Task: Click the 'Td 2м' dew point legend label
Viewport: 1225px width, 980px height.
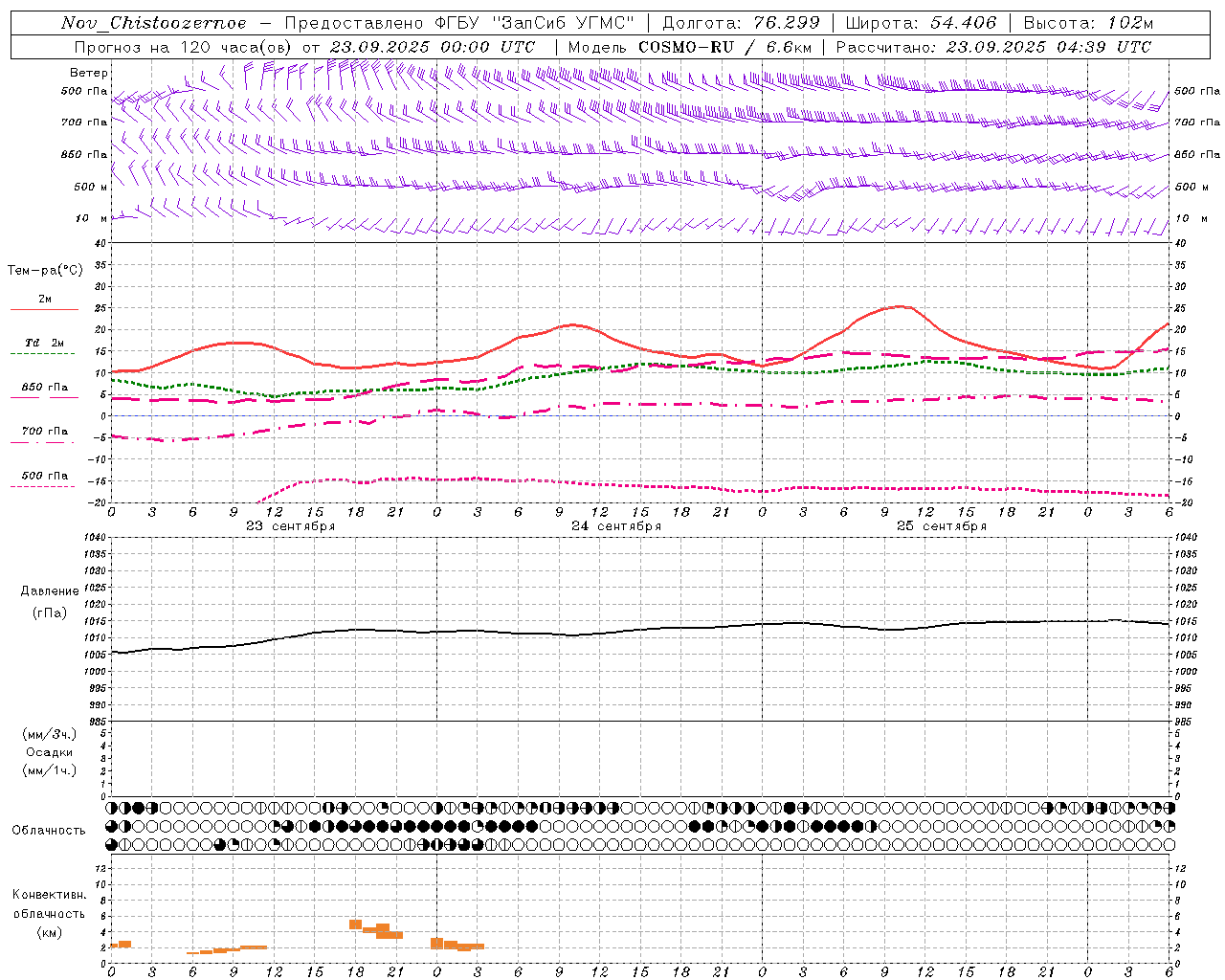Action: tap(44, 343)
